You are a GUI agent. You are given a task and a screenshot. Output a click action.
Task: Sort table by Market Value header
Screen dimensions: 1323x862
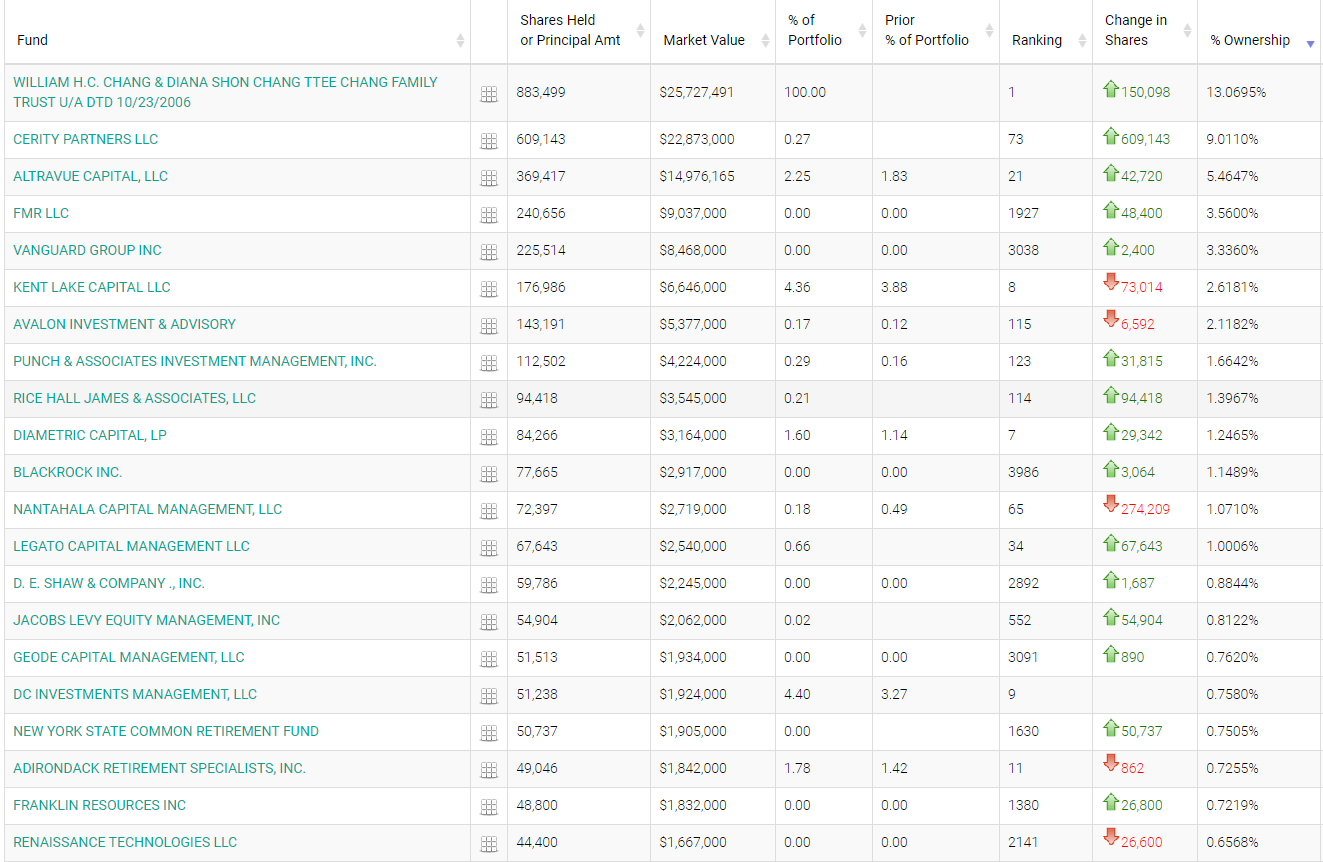[713, 32]
